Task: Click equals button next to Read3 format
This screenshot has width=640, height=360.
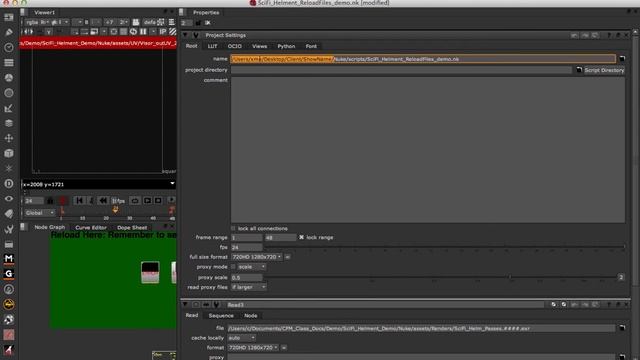Action: (284, 348)
